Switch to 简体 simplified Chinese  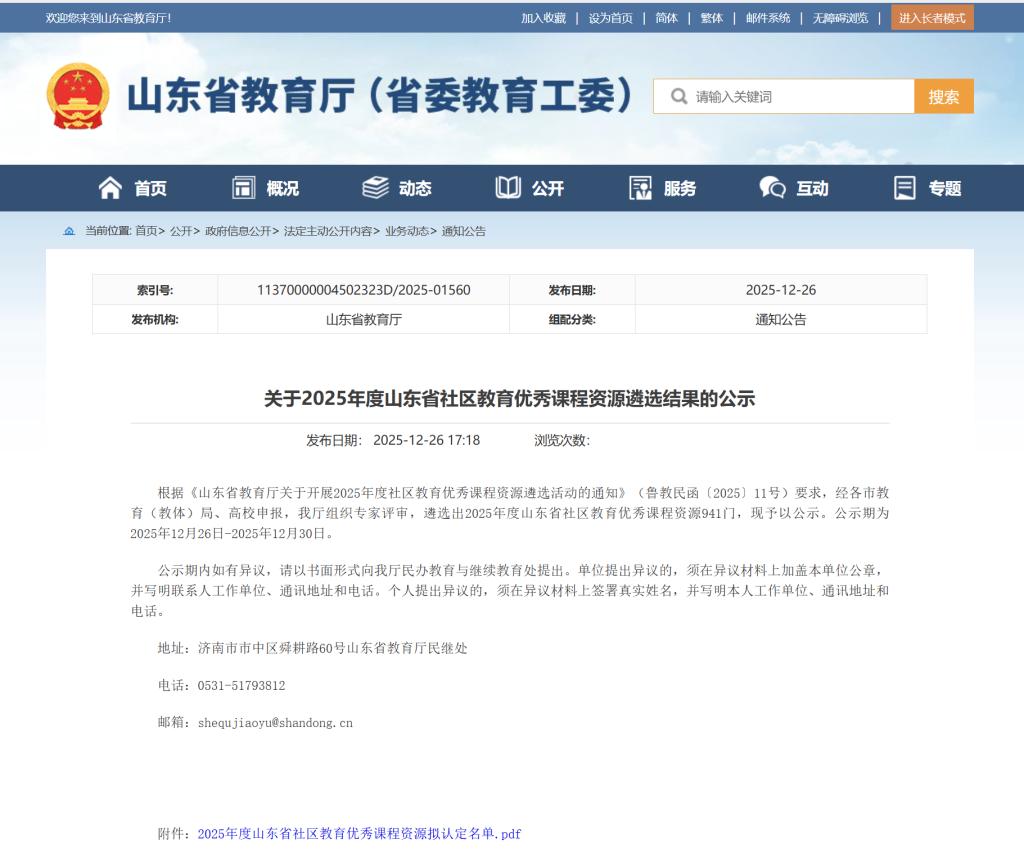tap(666, 18)
